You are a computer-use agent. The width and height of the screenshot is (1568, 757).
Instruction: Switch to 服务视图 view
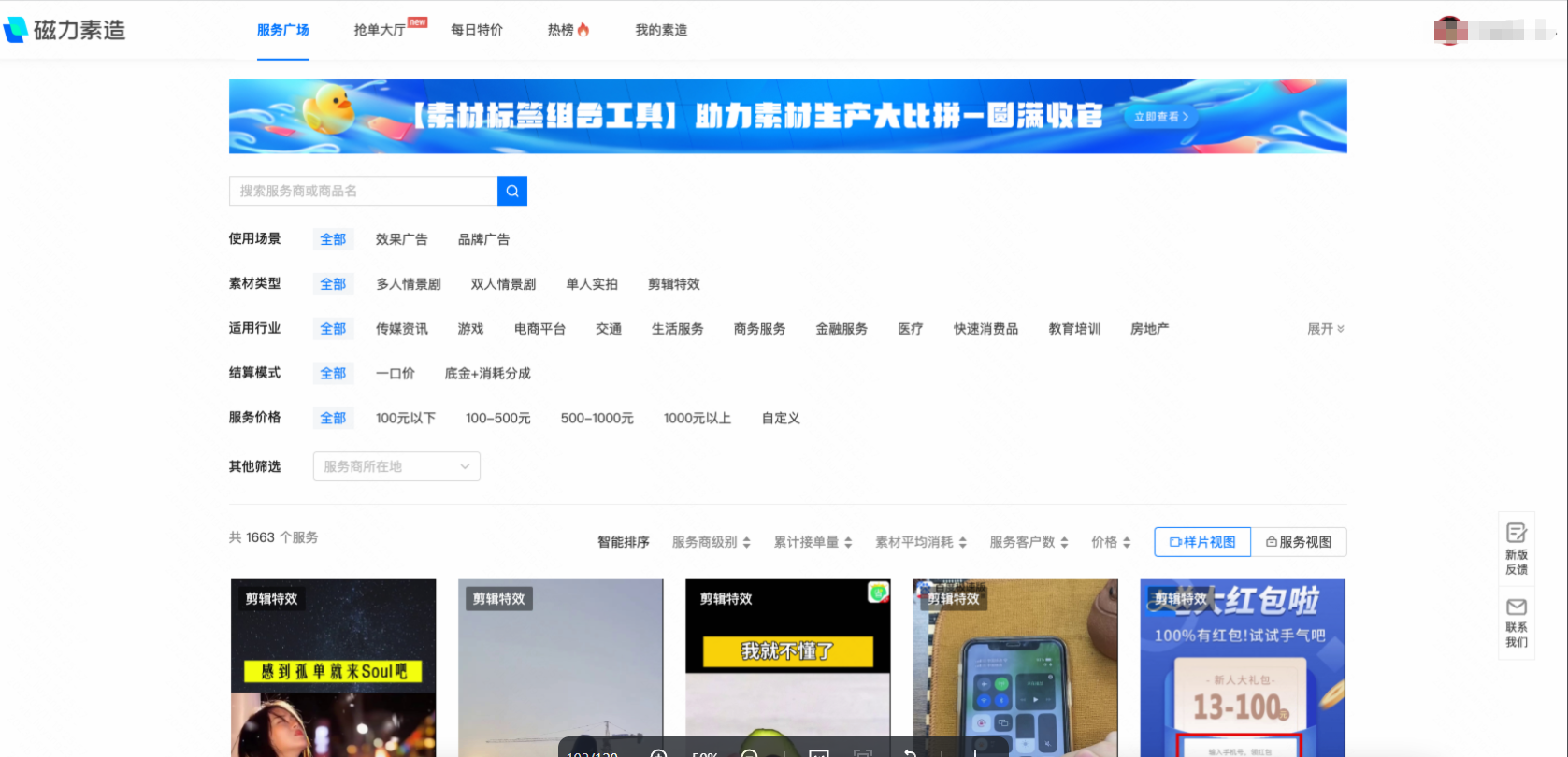(x=1299, y=542)
